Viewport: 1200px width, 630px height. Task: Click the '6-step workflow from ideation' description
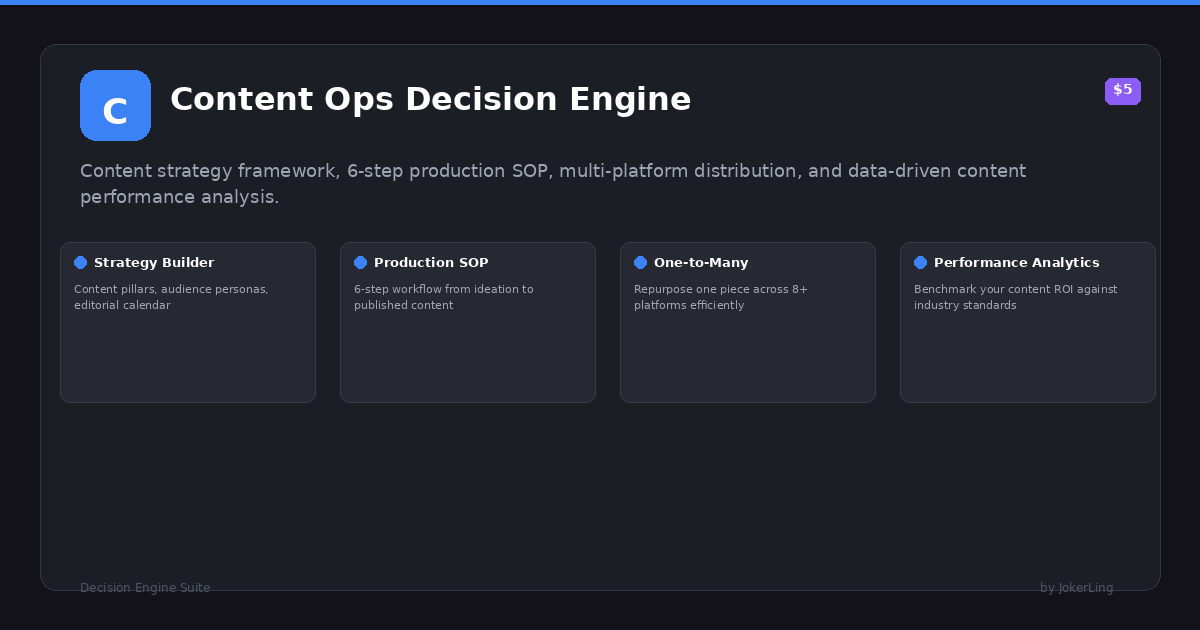pyautogui.click(x=444, y=297)
